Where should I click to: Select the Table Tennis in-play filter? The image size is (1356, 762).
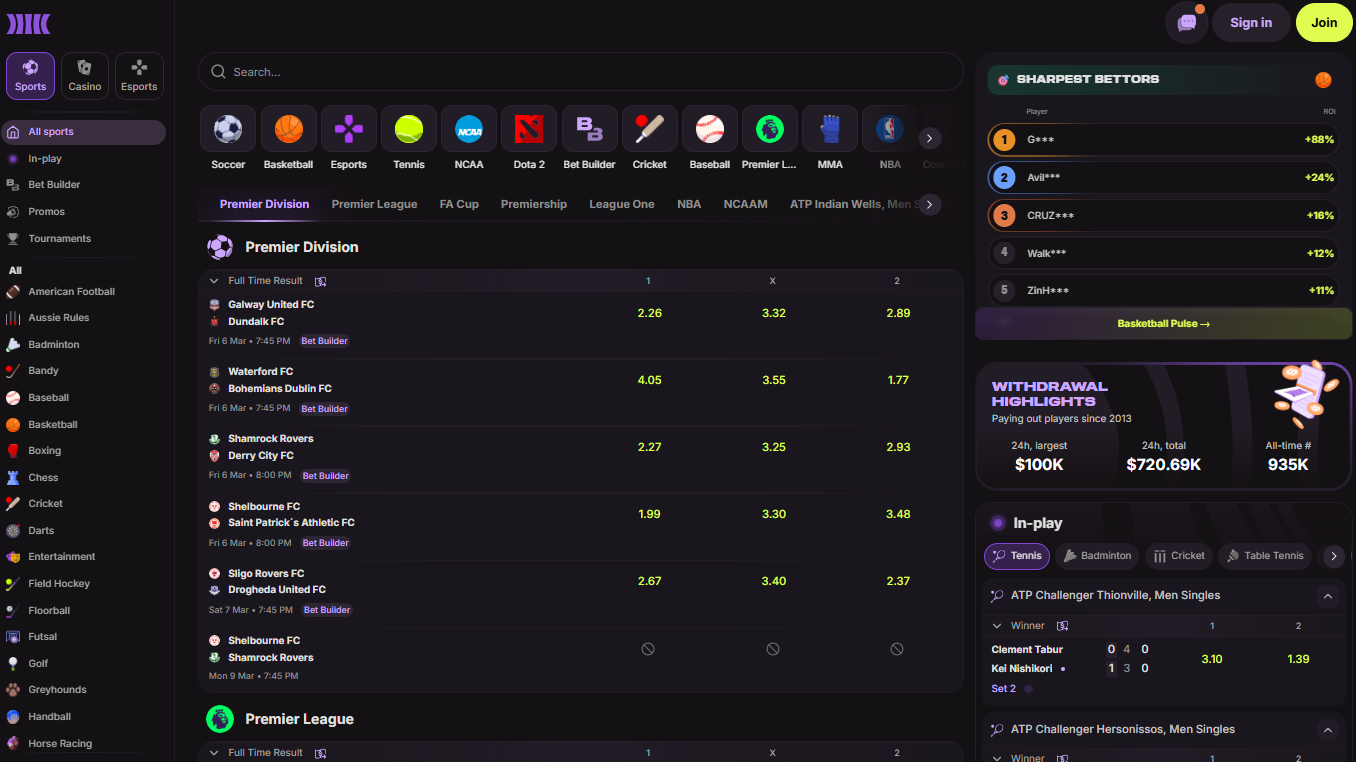click(x=1265, y=556)
